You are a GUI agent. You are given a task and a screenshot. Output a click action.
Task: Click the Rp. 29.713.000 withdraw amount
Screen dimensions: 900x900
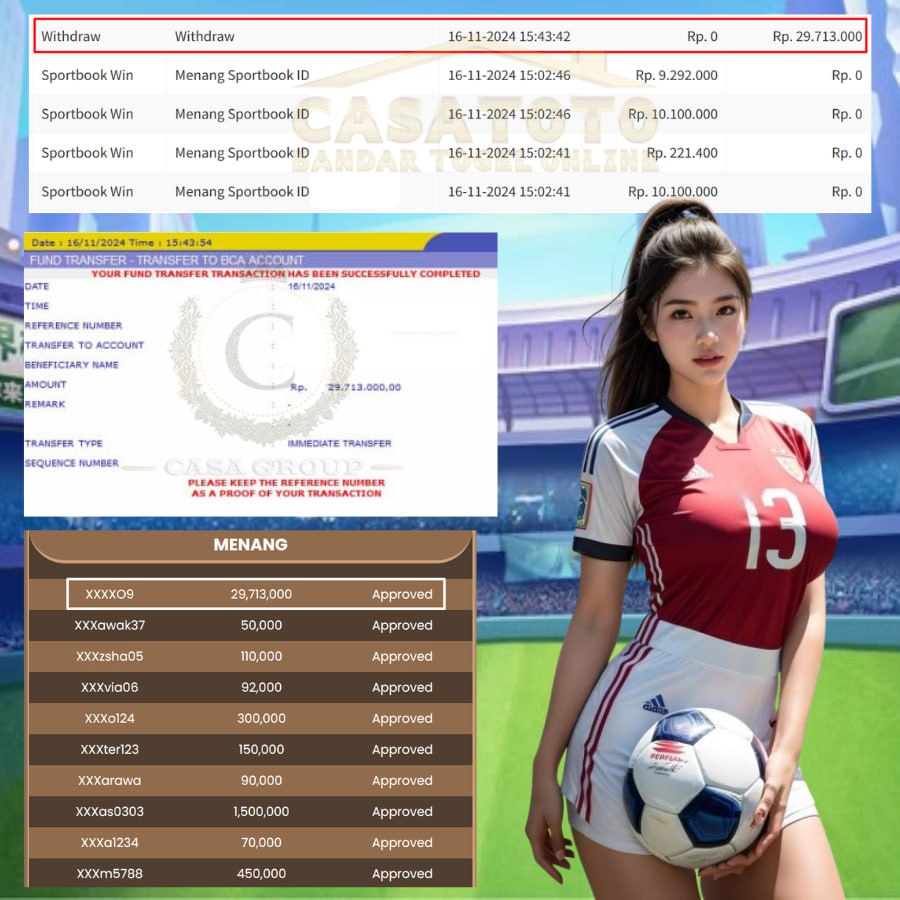[x=816, y=36]
